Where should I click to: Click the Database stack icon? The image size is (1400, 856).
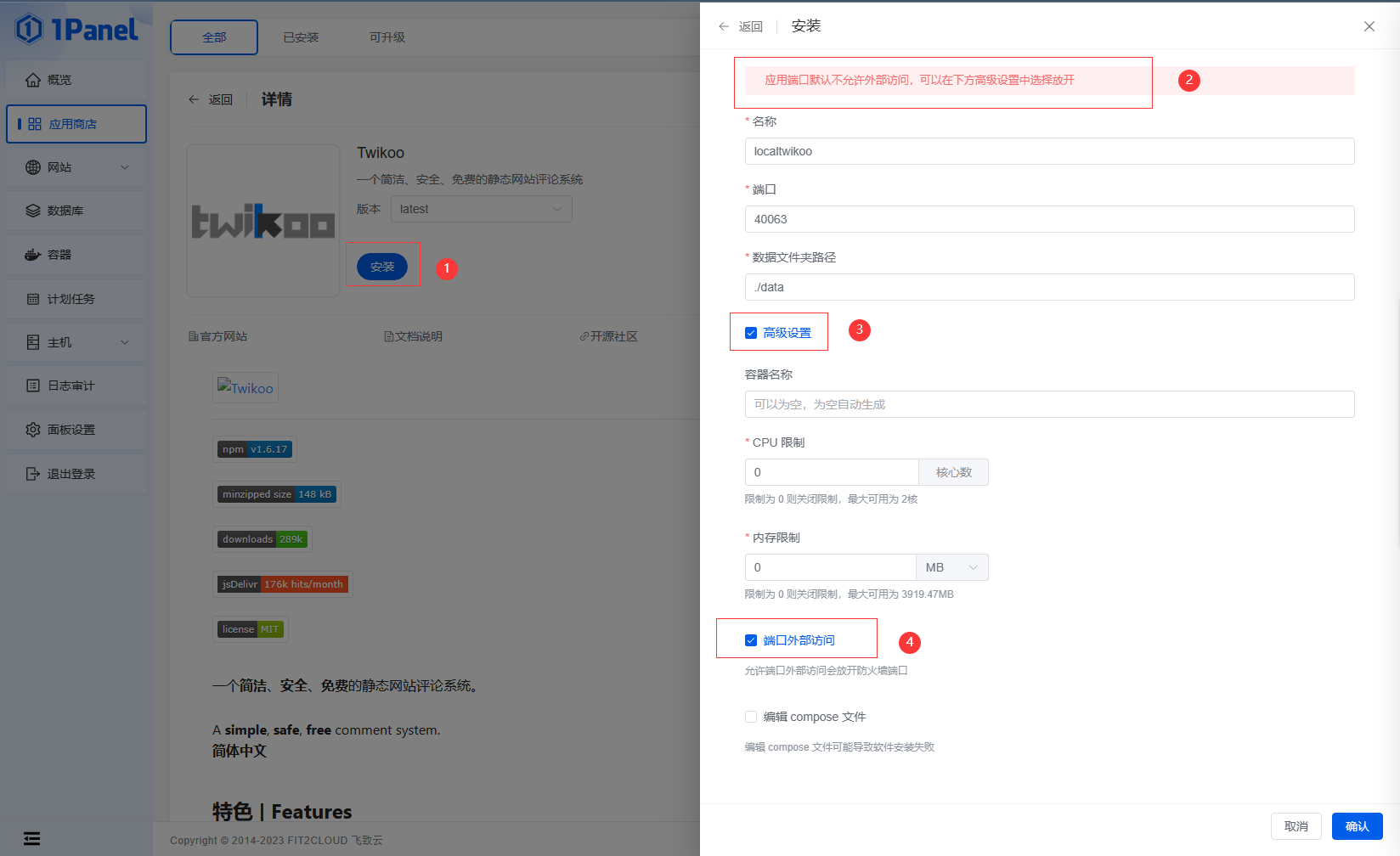pyautogui.click(x=33, y=211)
